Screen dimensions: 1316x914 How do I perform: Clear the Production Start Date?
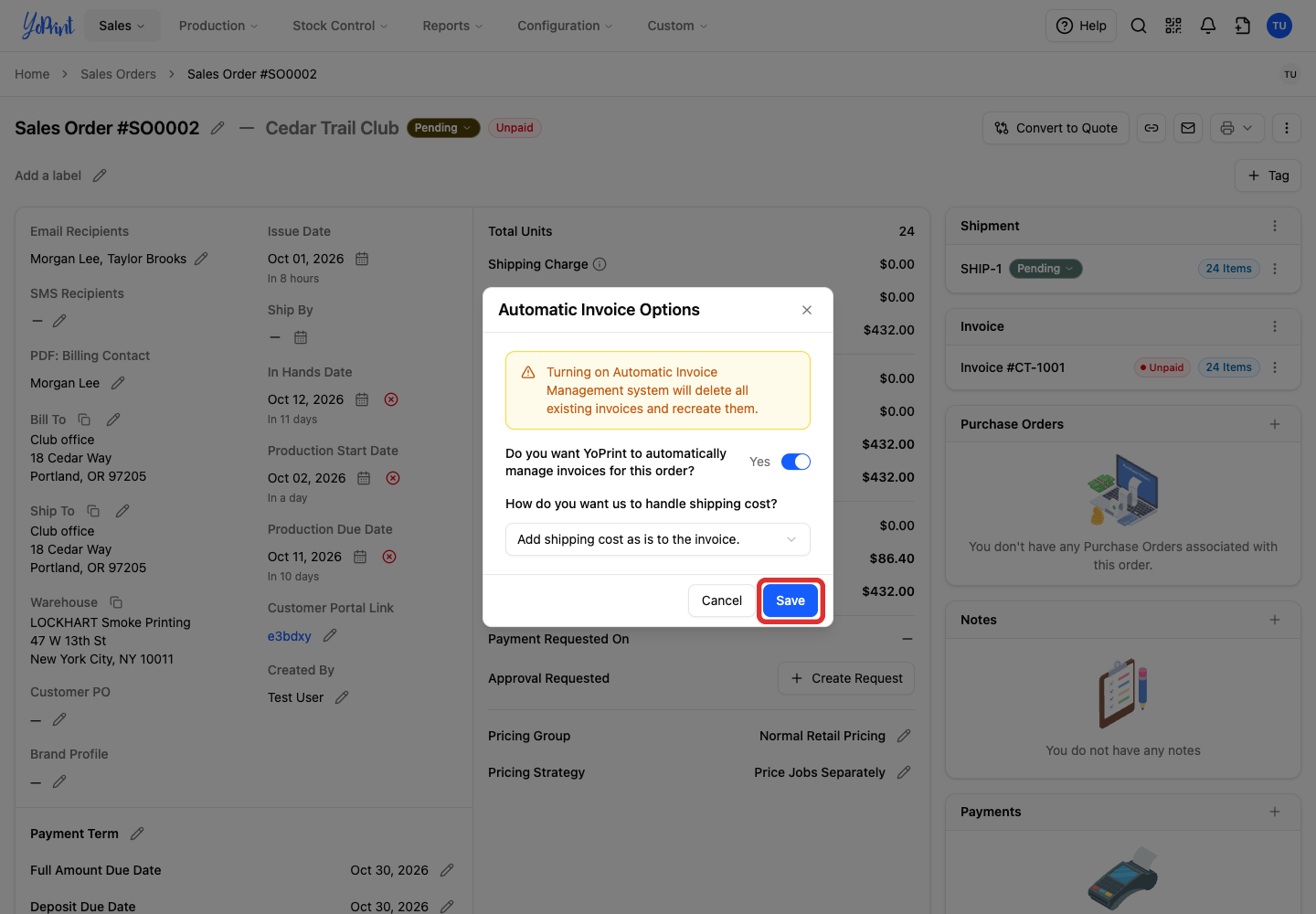[x=393, y=478]
